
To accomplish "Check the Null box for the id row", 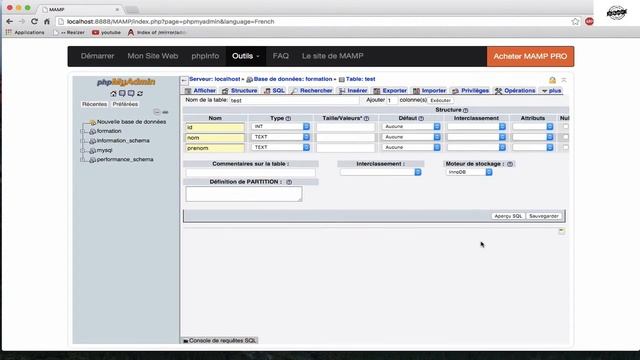I will click(x=565, y=127).
